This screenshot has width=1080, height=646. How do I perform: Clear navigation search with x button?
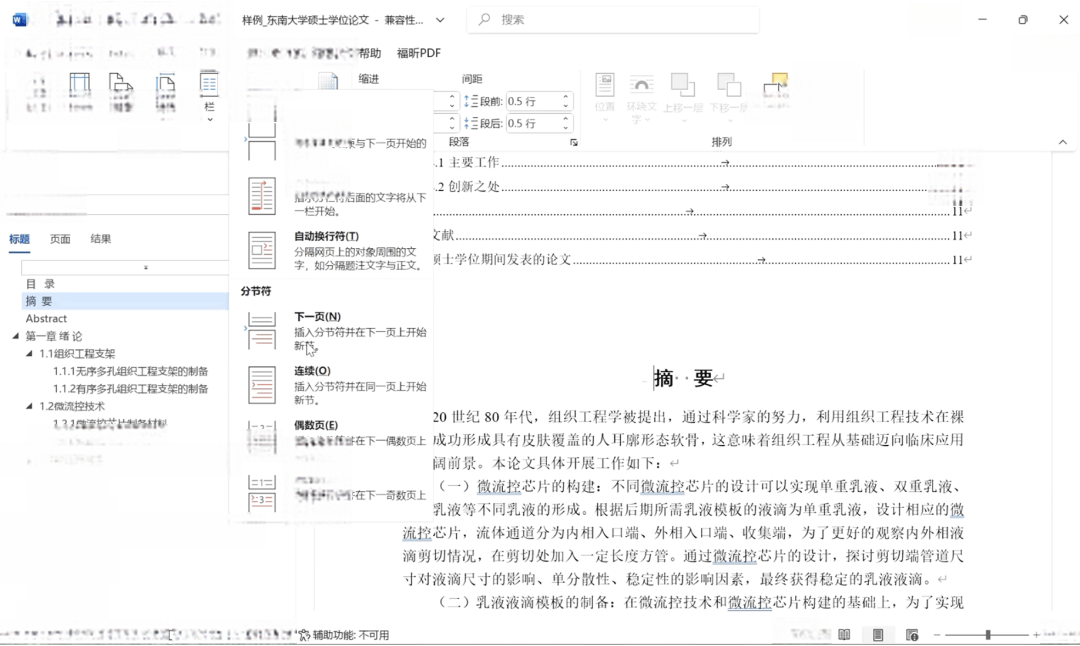coord(145,267)
